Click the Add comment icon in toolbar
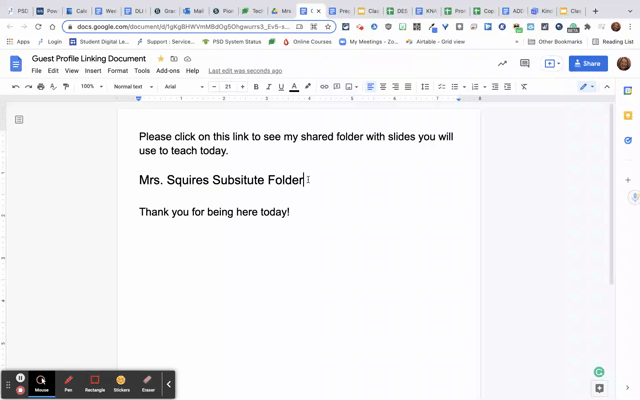This screenshot has height=400, width=640. [337, 87]
